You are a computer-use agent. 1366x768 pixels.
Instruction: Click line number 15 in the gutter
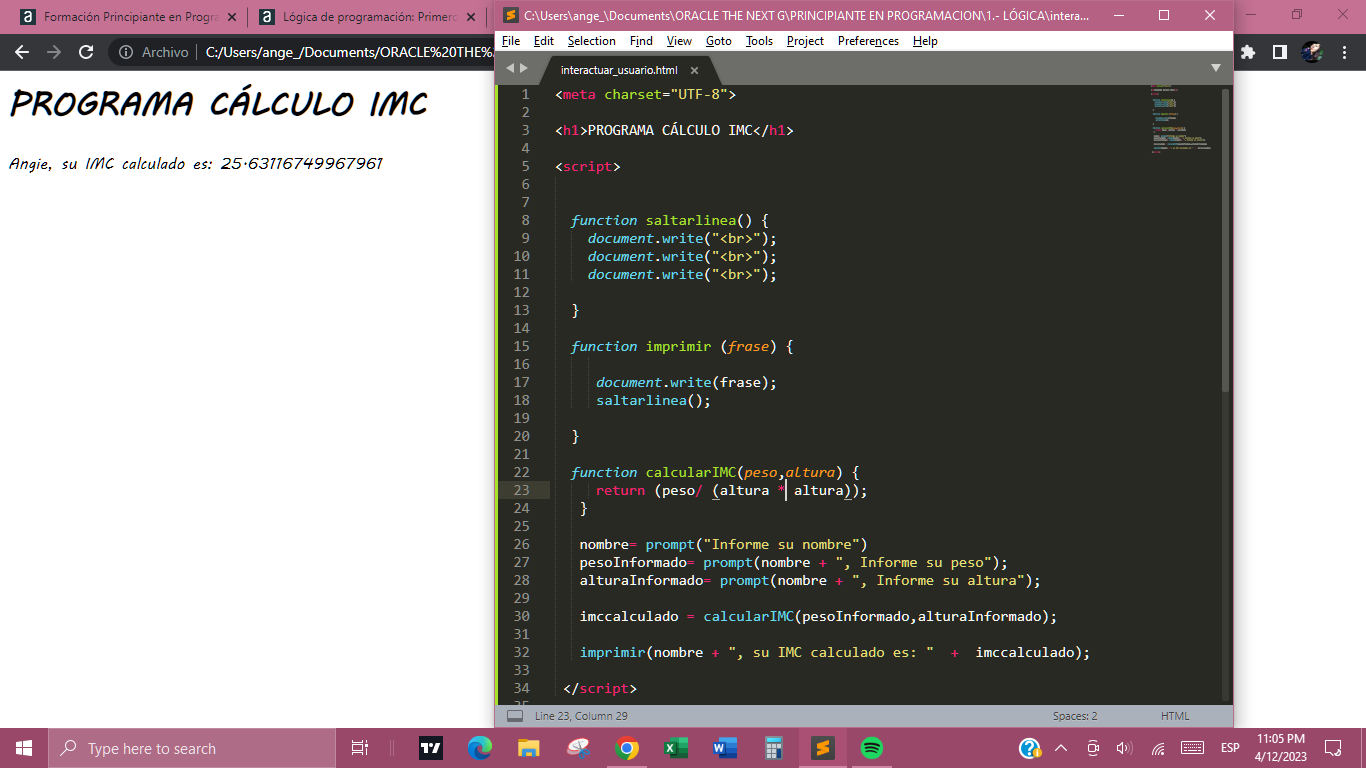point(521,346)
